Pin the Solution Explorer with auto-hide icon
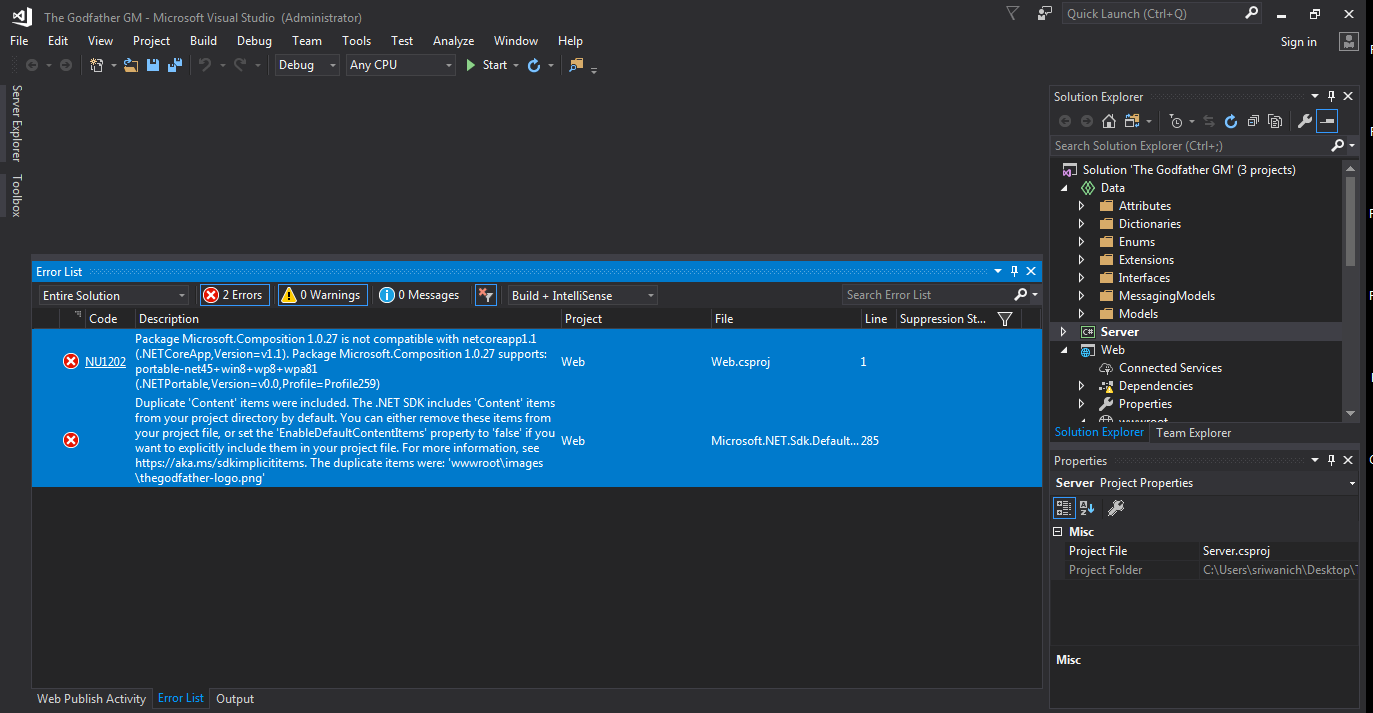 (1331, 96)
